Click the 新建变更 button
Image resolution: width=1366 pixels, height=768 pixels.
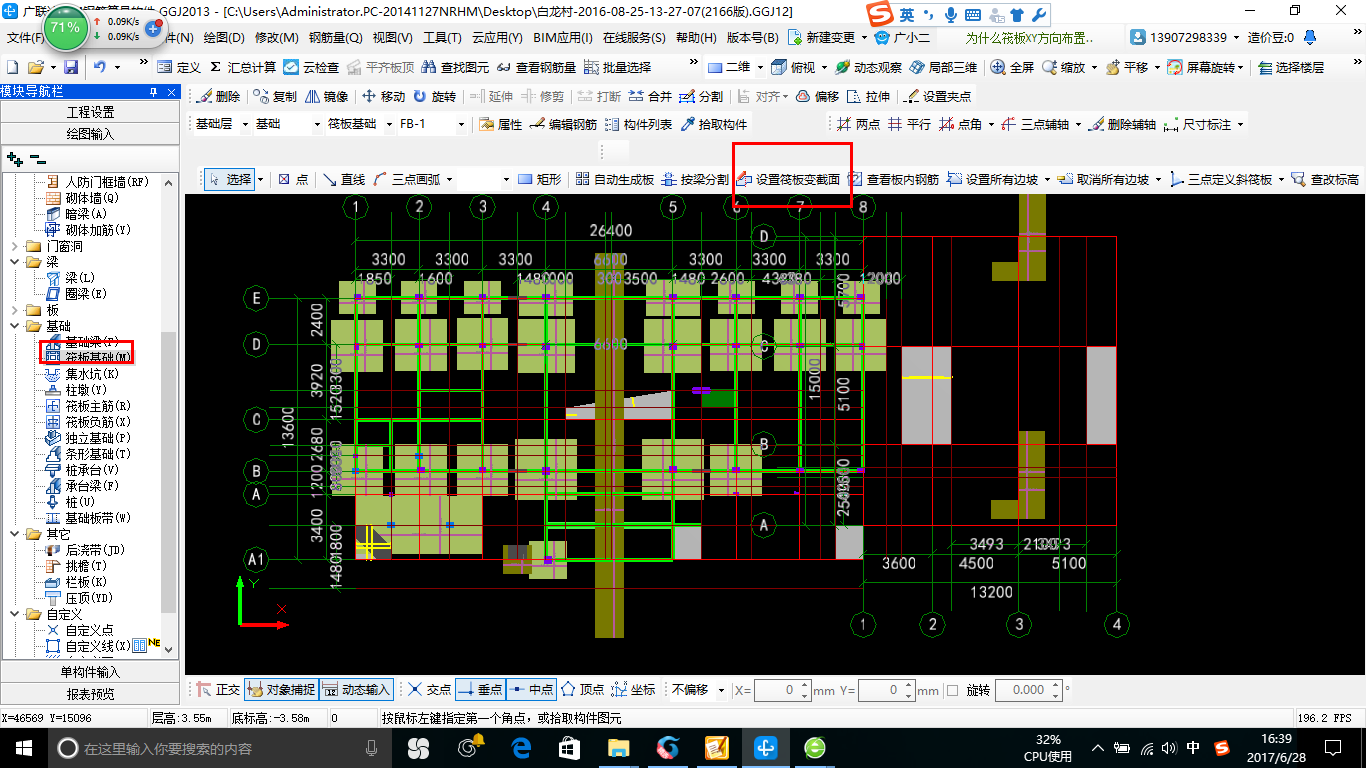tap(830, 38)
